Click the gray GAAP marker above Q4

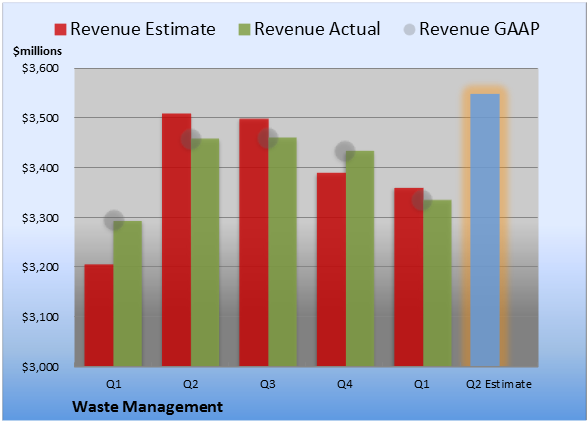point(345,151)
